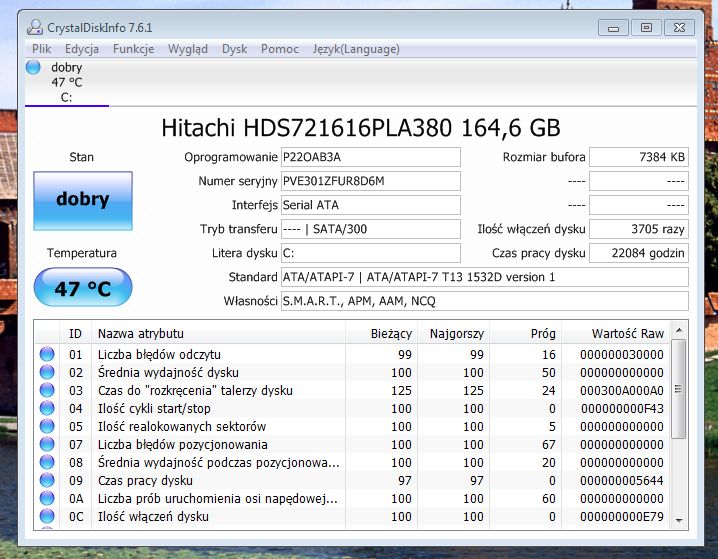Click the Ilość włączeń dysku field 3705 razy
718x559 pixels.
click(639, 229)
